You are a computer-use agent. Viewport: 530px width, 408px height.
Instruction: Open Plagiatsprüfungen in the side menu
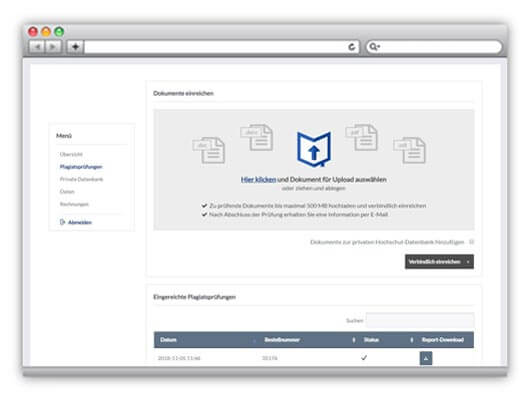point(81,167)
